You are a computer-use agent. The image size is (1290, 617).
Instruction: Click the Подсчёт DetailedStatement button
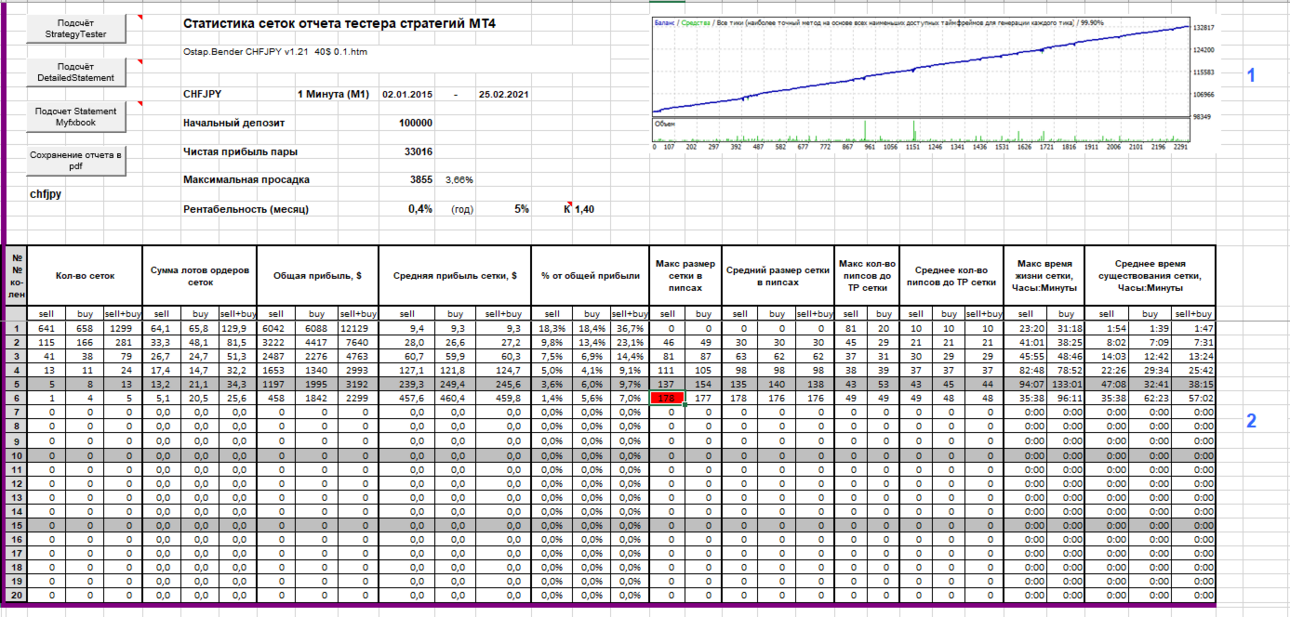(x=76, y=72)
